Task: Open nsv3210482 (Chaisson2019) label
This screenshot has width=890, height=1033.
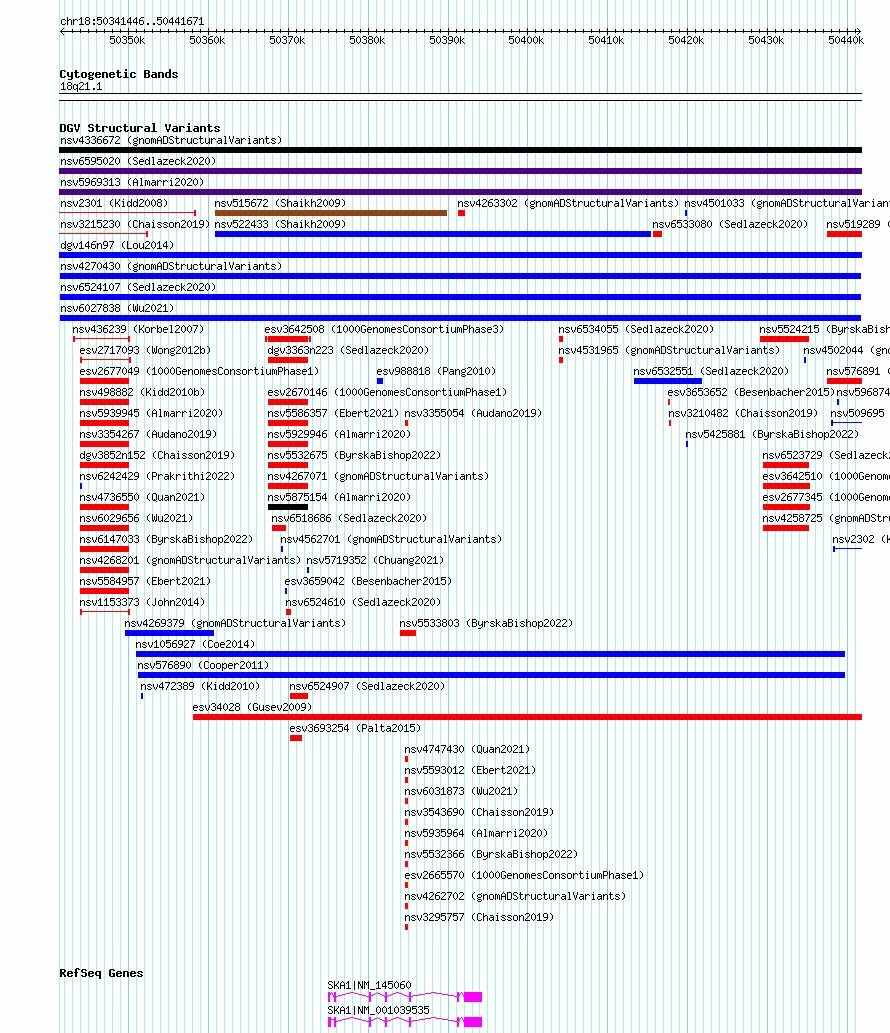Action: [743, 414]
